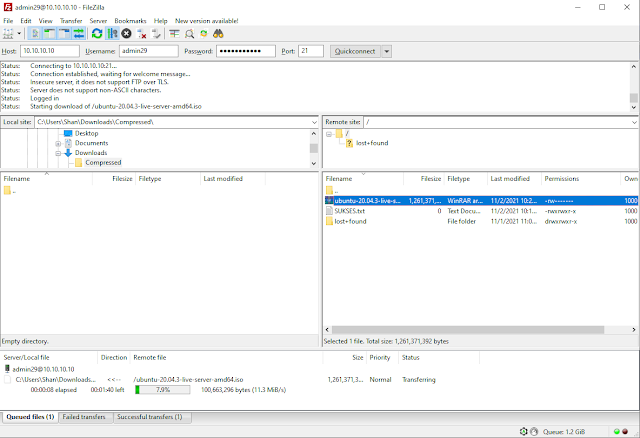The image size is (640, 438).
Task: Click the ubuntu ISO file icon
Action: [329, 200]
